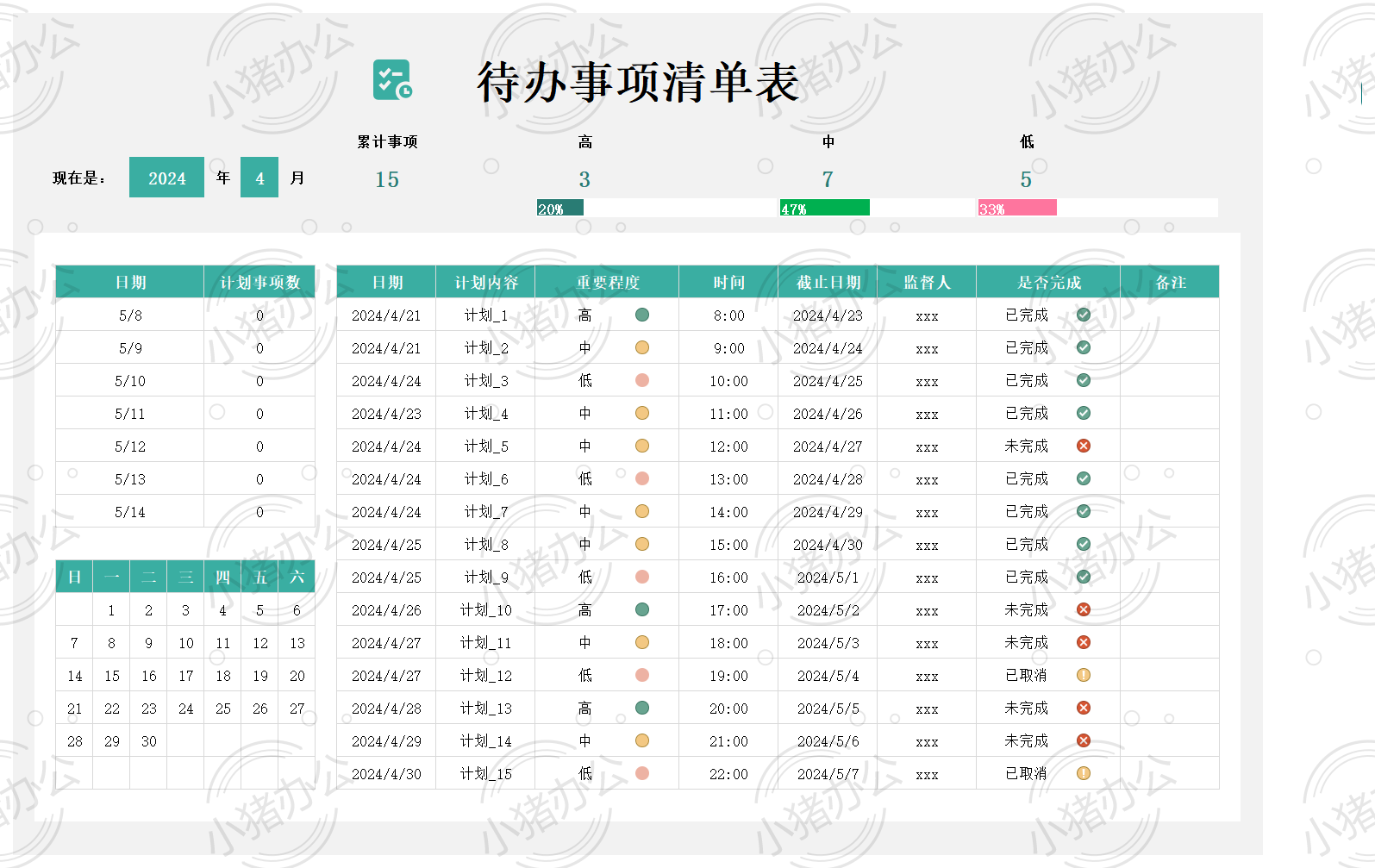The height and width of the screenshot is (868, 1375).
Task: Click the 计划事项数 column header
Action: 259,282
